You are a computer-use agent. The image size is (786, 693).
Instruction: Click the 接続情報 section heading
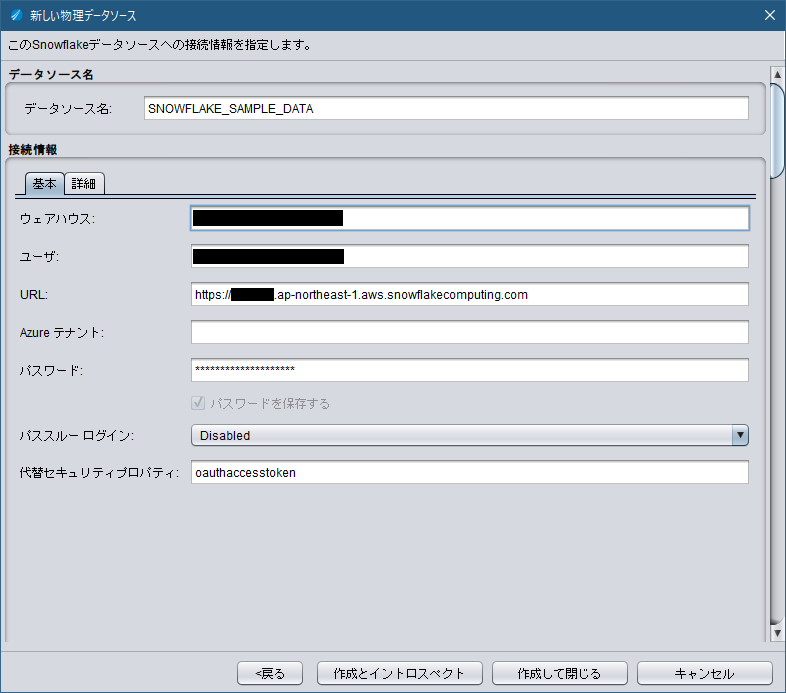click(x=33, y=149)
